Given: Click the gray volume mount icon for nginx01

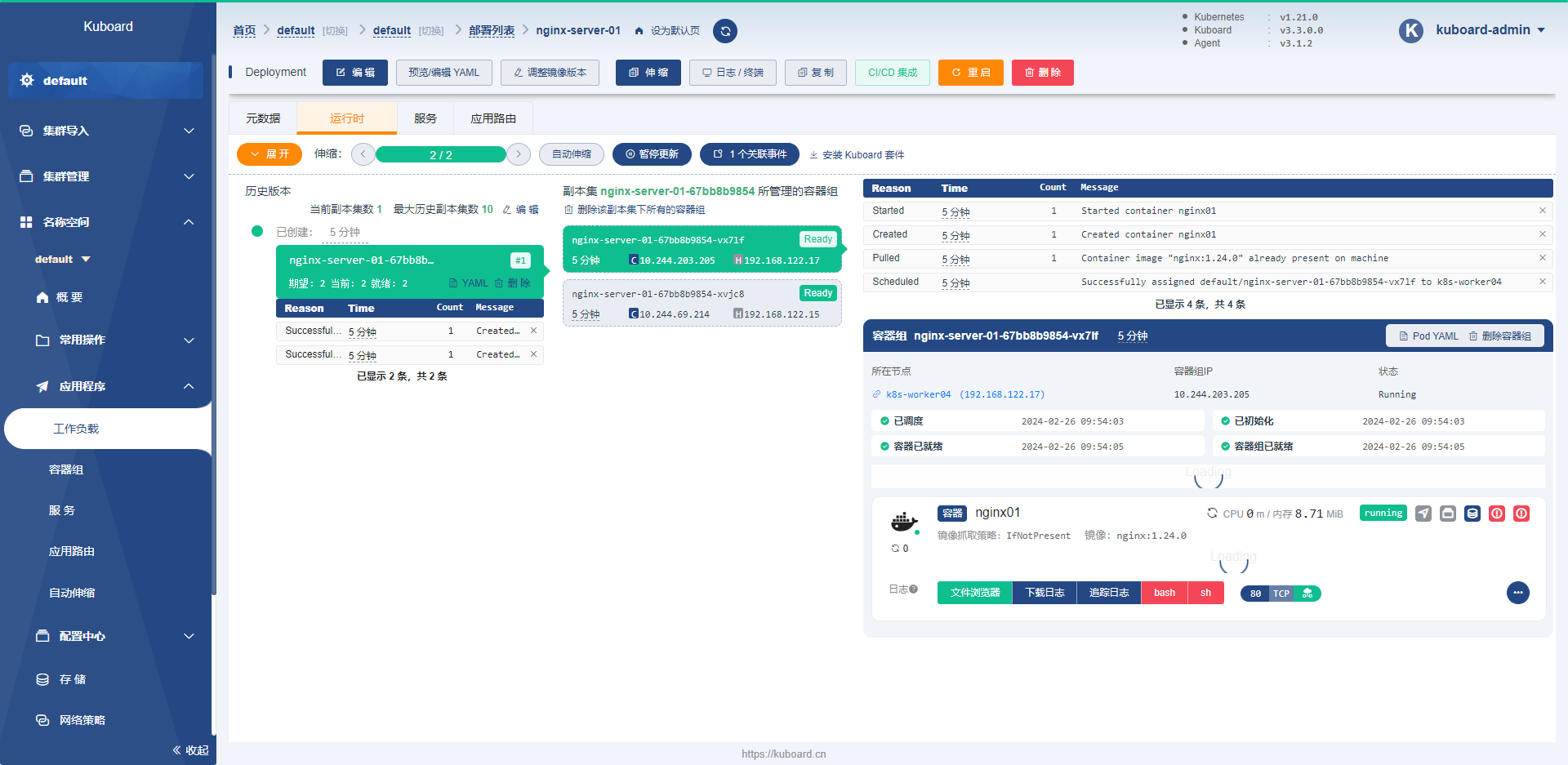Looking at the screenshot, I should pyautogui.click(x=1448, y=514).
